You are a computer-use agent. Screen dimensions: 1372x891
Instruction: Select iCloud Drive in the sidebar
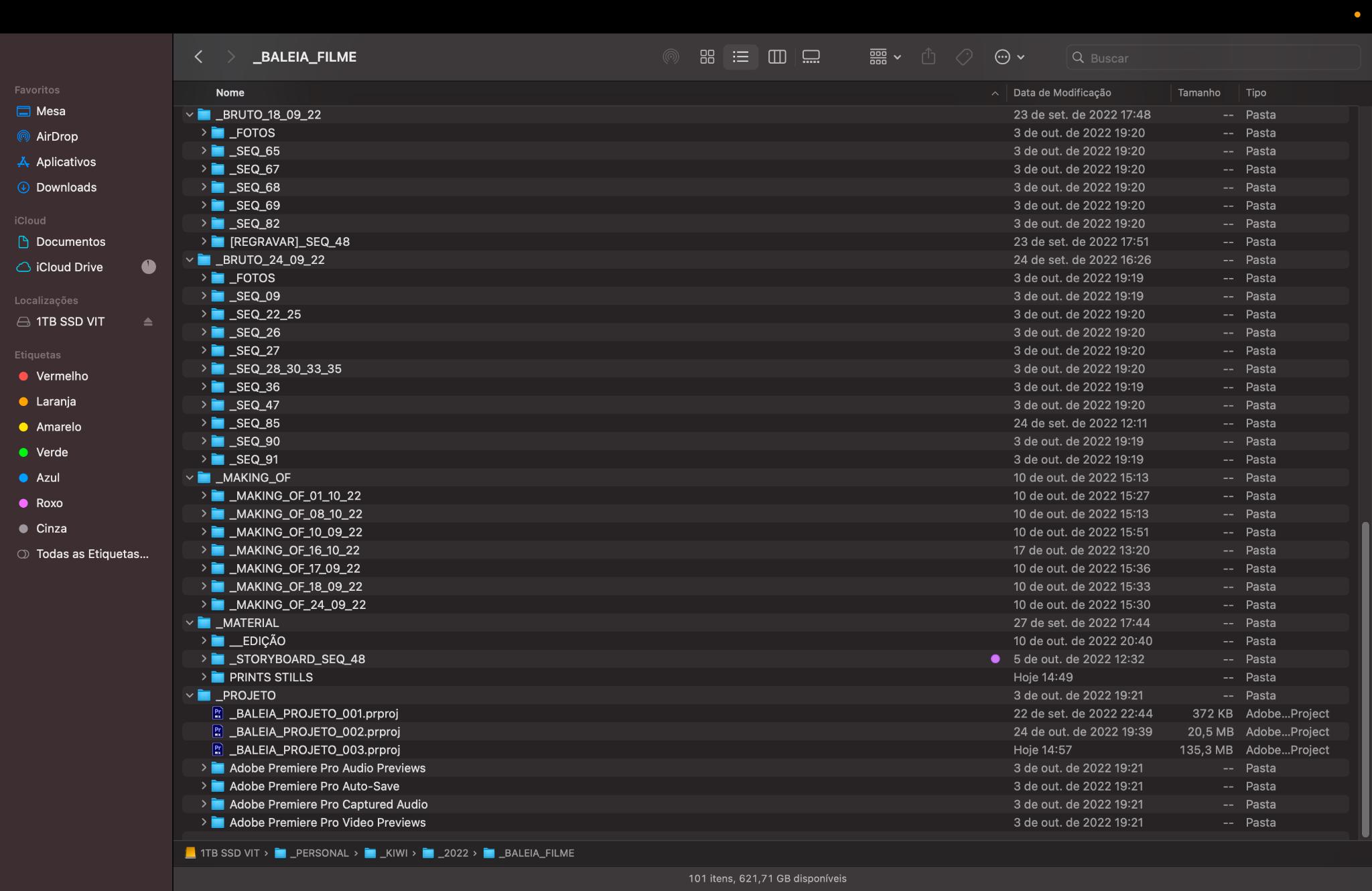coord(69,267)
